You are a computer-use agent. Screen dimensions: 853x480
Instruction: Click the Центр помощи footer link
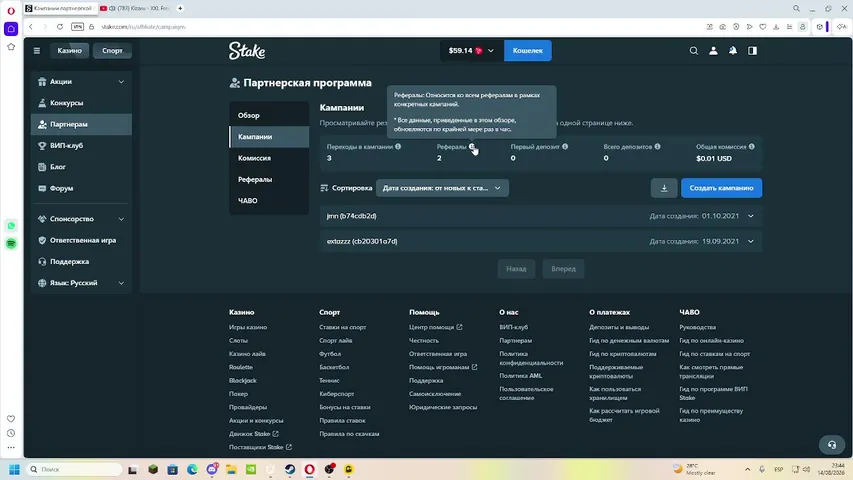pos(435,327)
